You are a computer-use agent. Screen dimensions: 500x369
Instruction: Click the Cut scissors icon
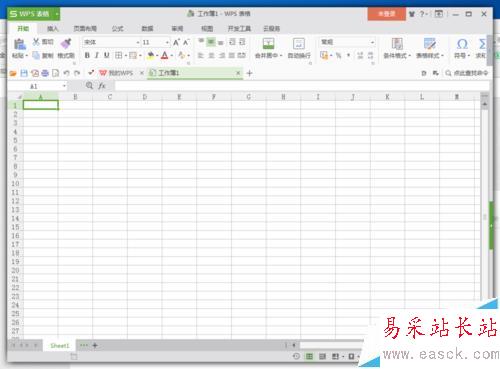tap(36, 42)
